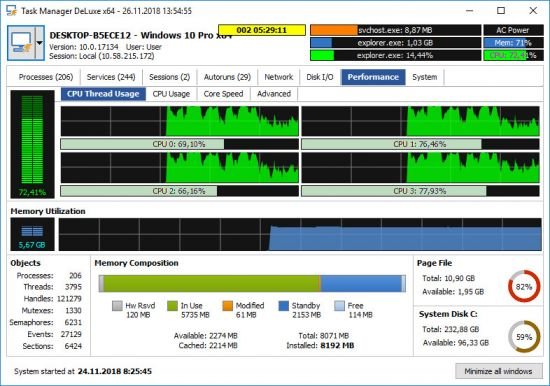Click the Memory Utilization history graph
This screenshot has height=386, width=550.
300,234
